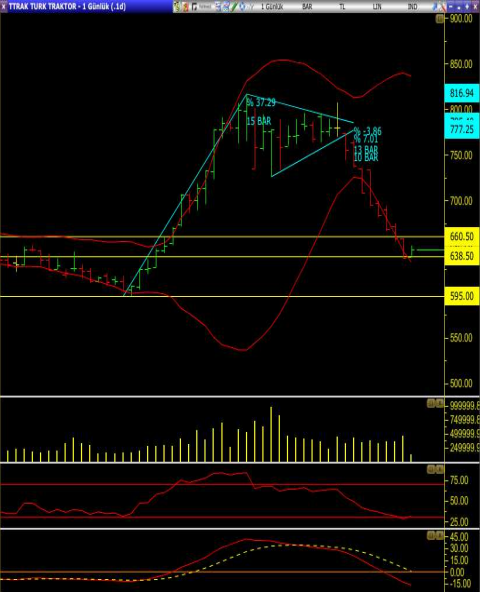This screenshot has width=480, height=592.
Task: Click the cyan 816.94 price label
Action: pos(462,93)
